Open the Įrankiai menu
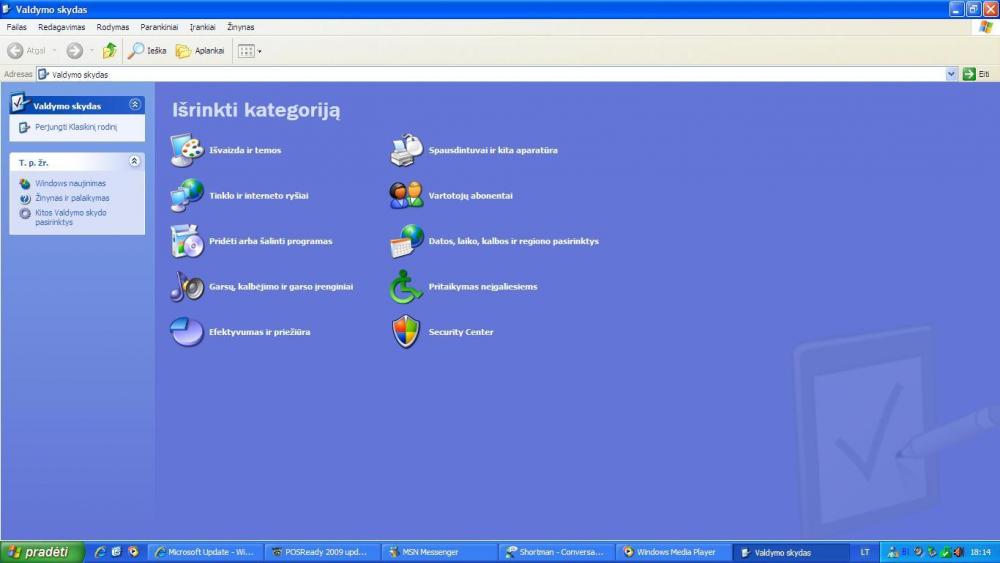The height and width of the screenshot is (563, 1000). pyautogui.click(x=202, y=27)
